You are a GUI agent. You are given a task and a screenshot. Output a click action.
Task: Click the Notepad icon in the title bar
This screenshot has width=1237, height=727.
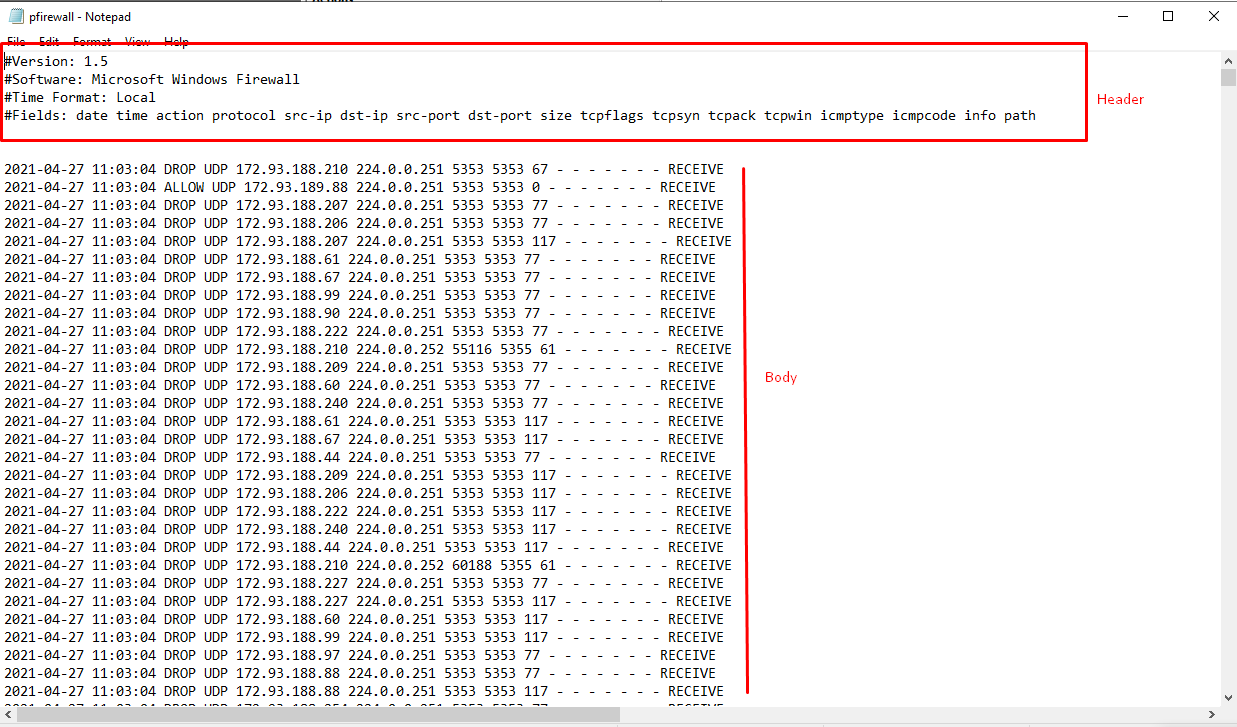pyautogui.click(x=16, y=16)
